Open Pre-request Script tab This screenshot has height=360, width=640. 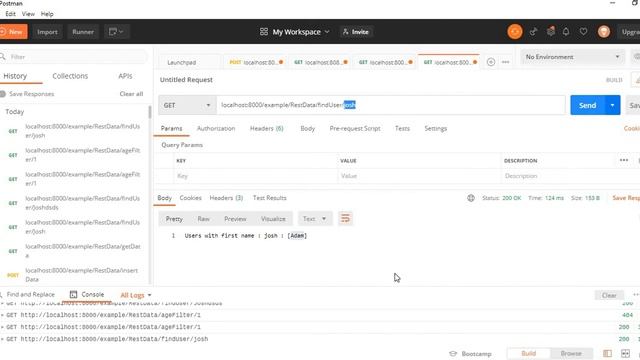(355, 129)
